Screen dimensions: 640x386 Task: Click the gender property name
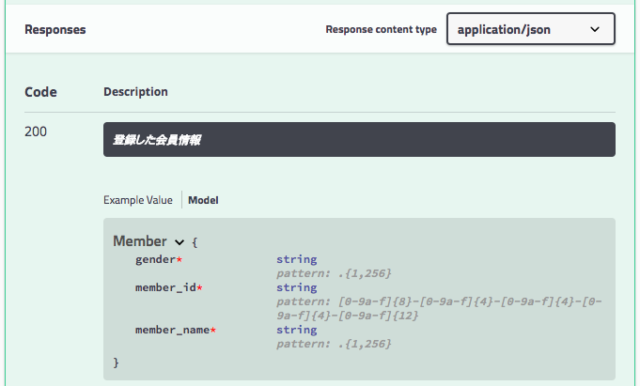pos(155,260)
